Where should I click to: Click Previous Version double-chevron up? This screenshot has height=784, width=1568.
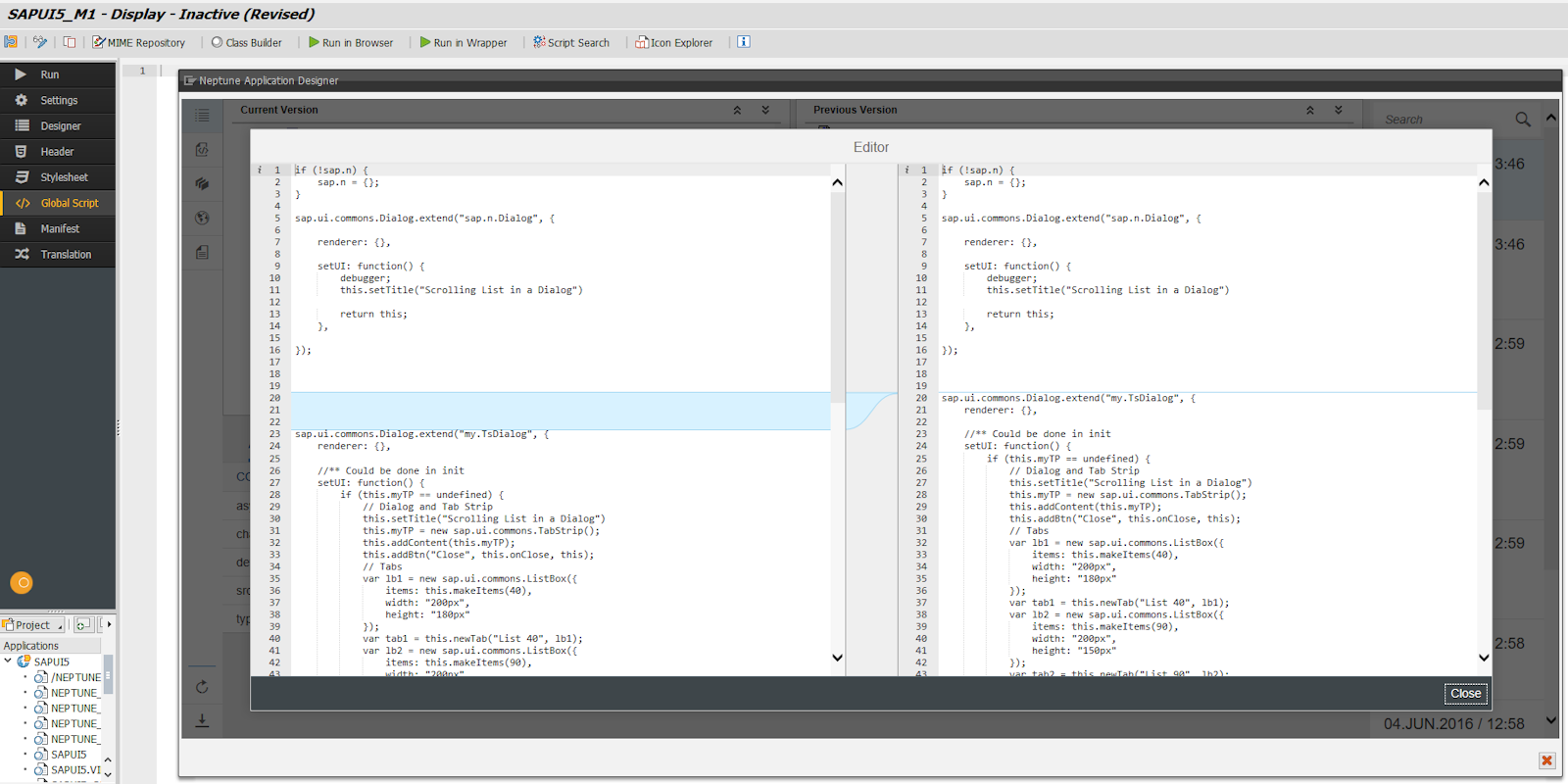click(1310, 110)
